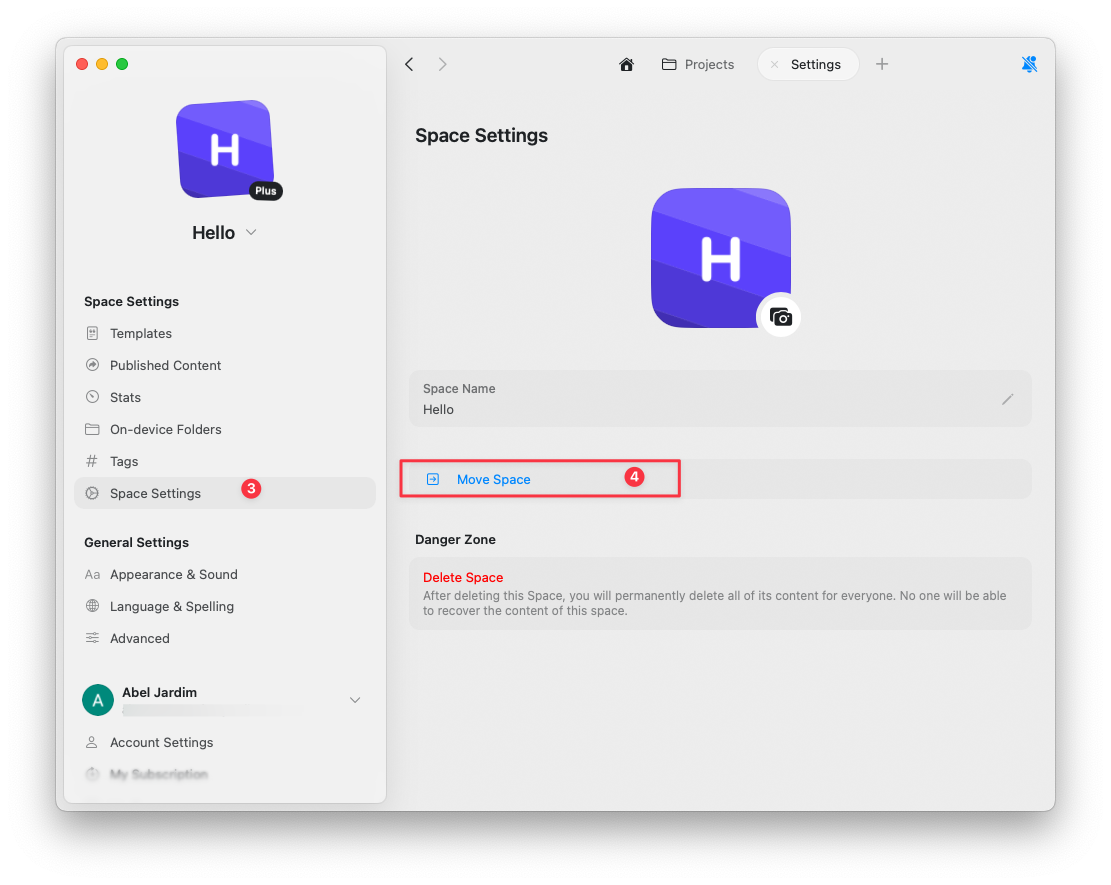Viewport: 1111px width, 885px height.
Task: Click the Appearance & Sound Aa icon
Action: 92,575
